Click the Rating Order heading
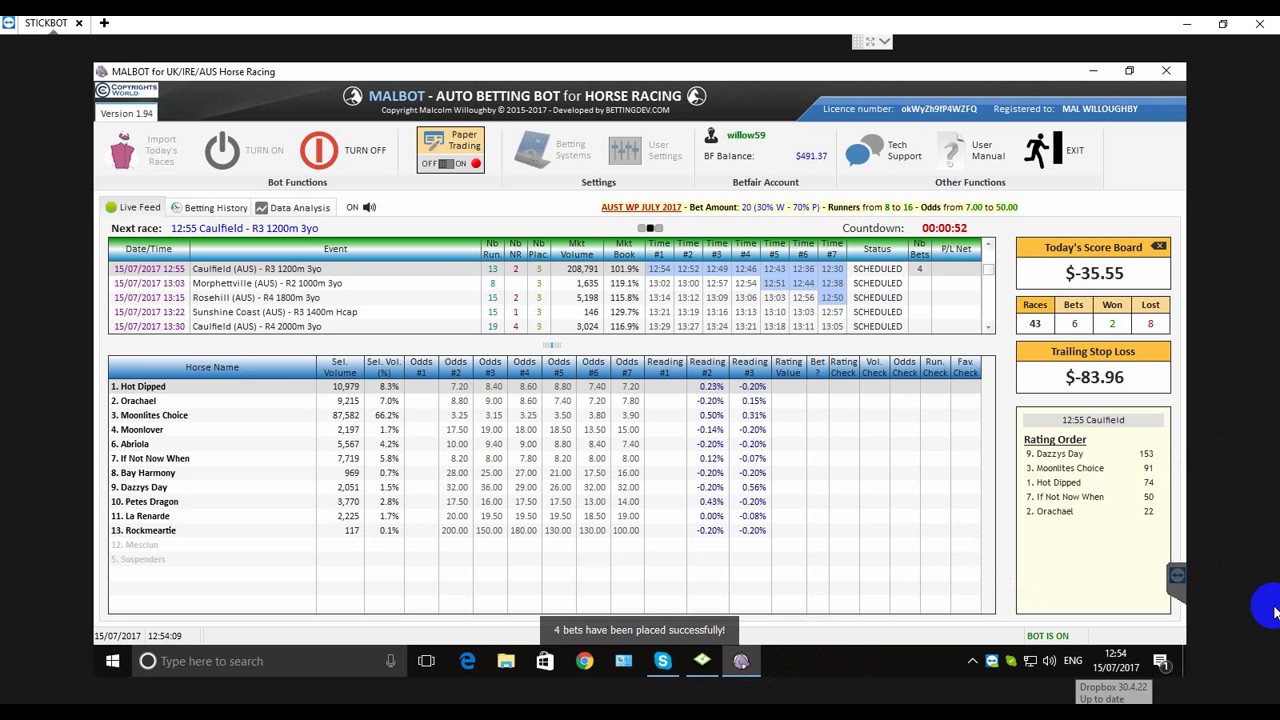 point(1055,439)
